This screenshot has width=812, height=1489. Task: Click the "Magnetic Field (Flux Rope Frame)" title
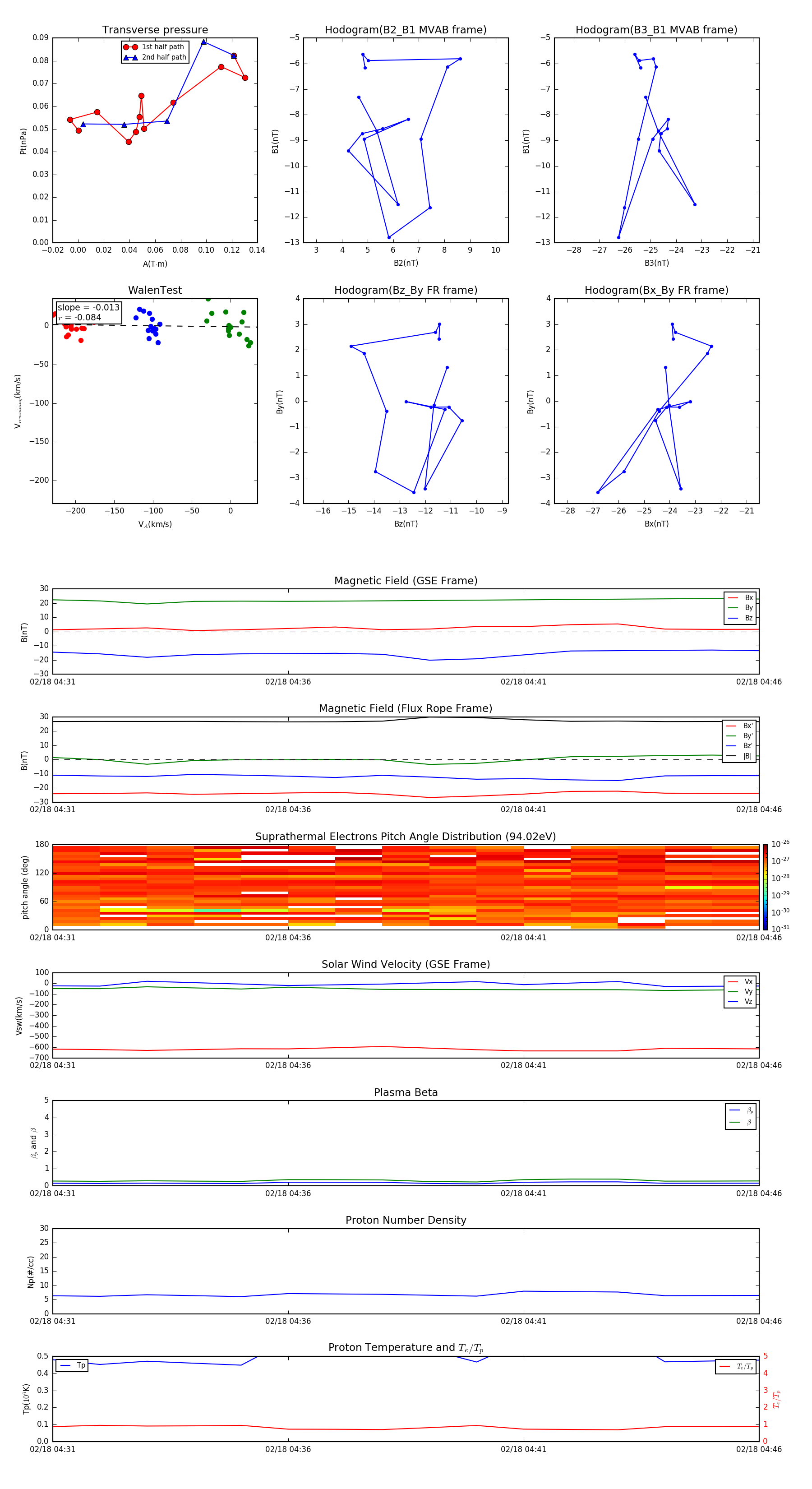pos(406,708)
